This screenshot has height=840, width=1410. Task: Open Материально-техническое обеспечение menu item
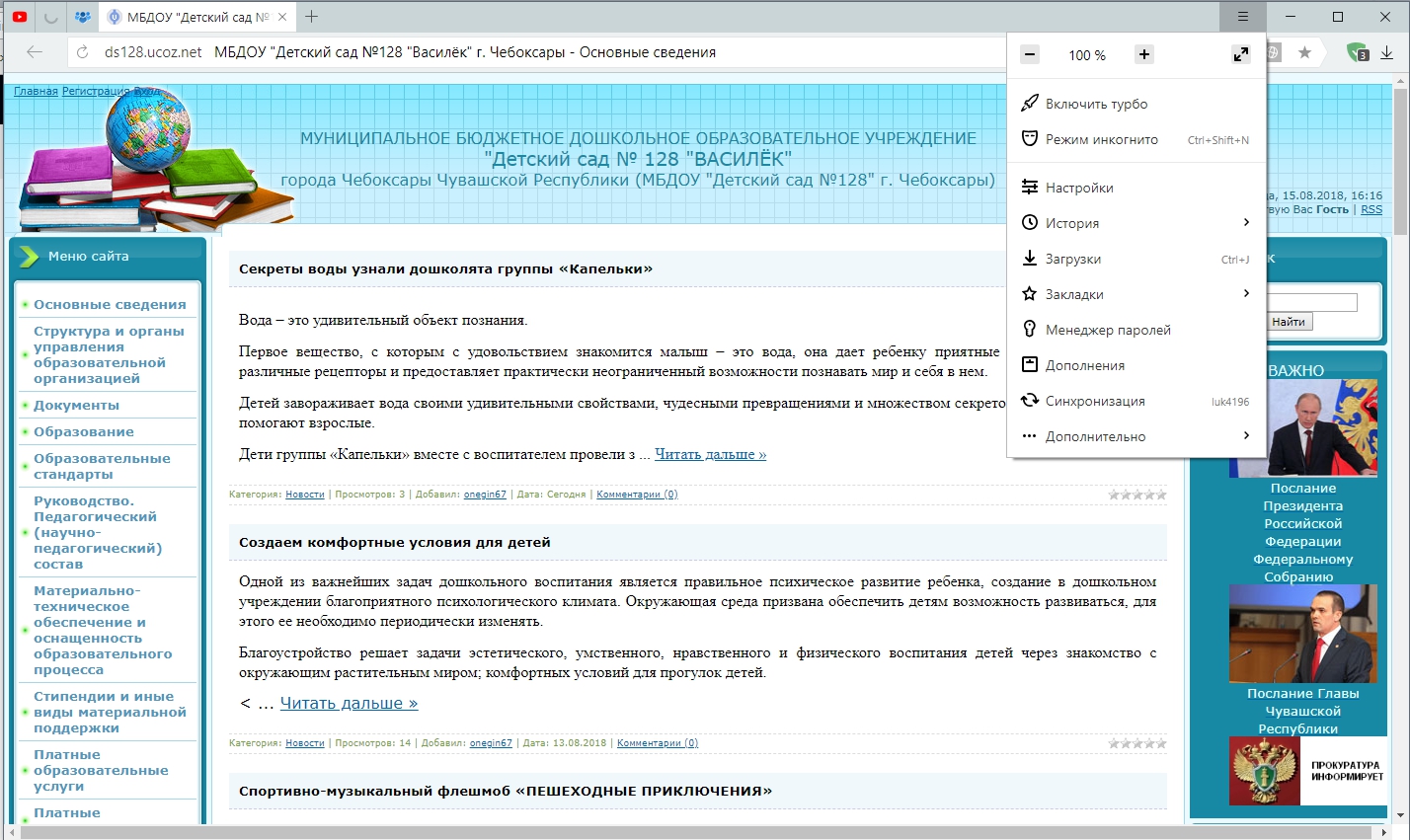[x=103, y=631]
